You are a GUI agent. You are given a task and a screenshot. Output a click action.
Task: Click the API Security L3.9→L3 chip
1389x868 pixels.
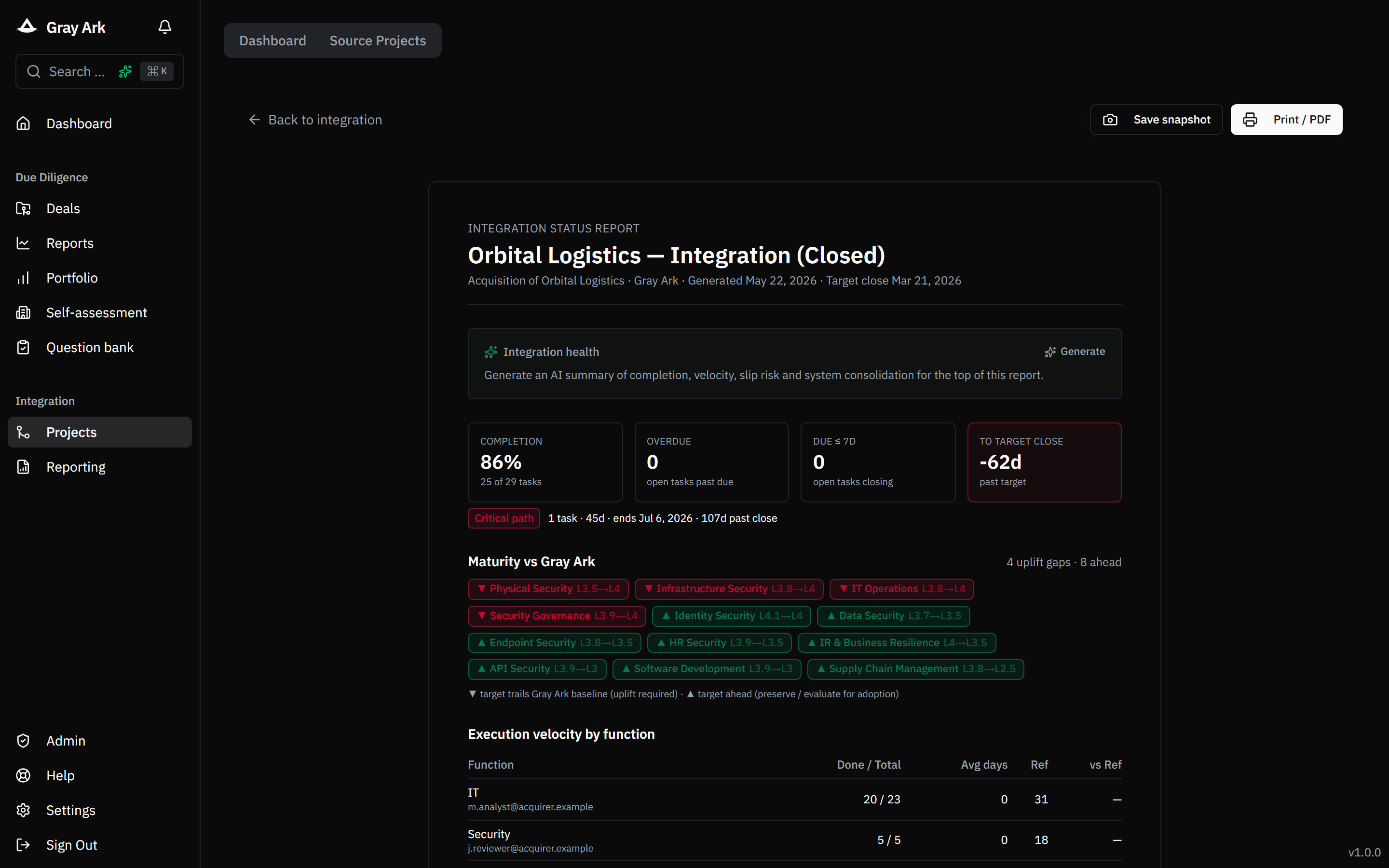[537, 669]
